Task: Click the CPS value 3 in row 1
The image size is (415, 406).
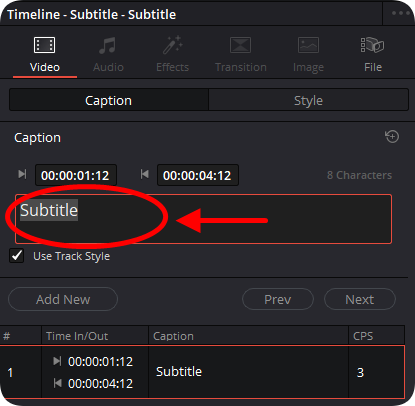Action: (360, 372)
